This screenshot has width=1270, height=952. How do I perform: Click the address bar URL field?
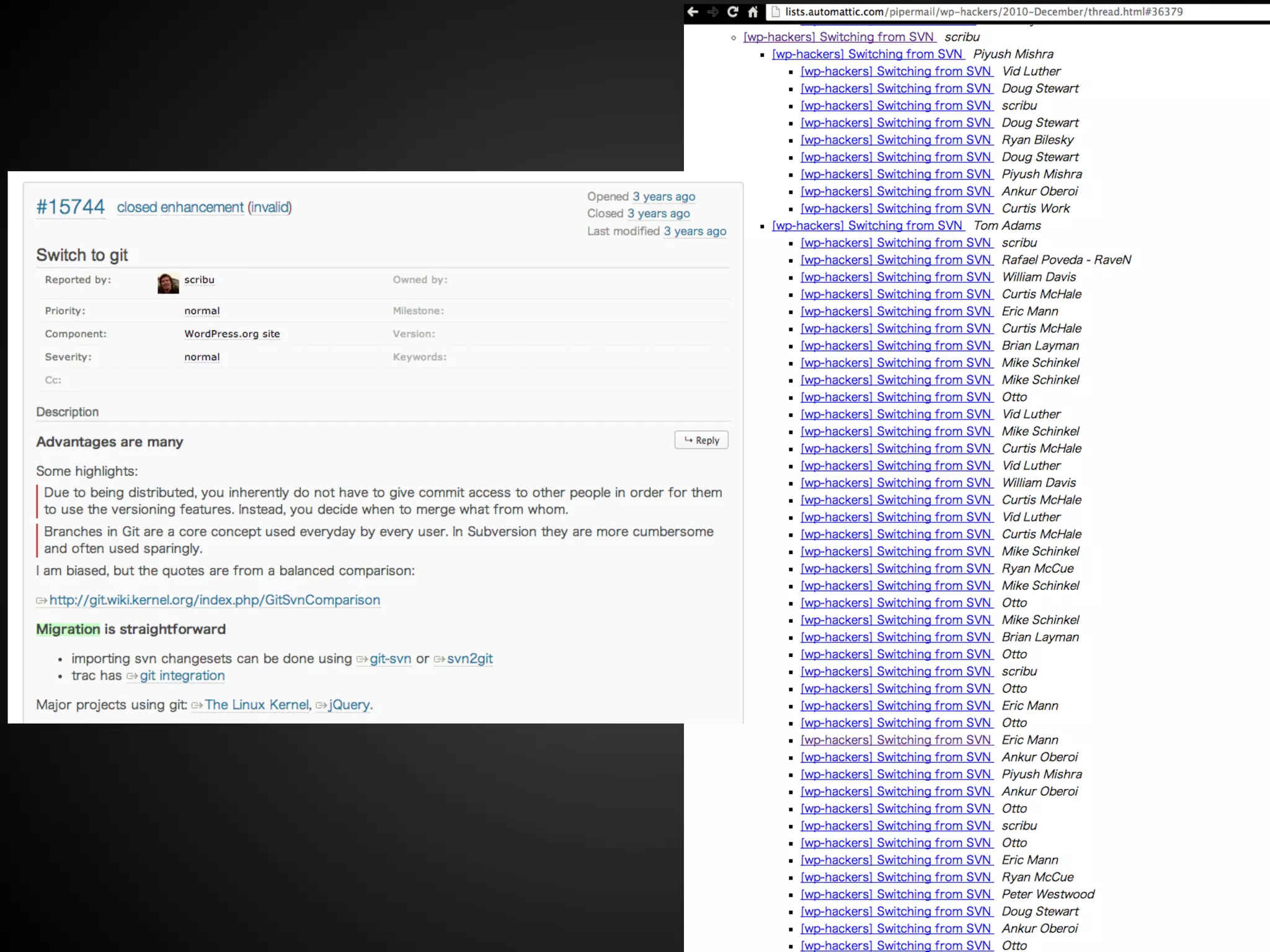click(x=984, y=12)
